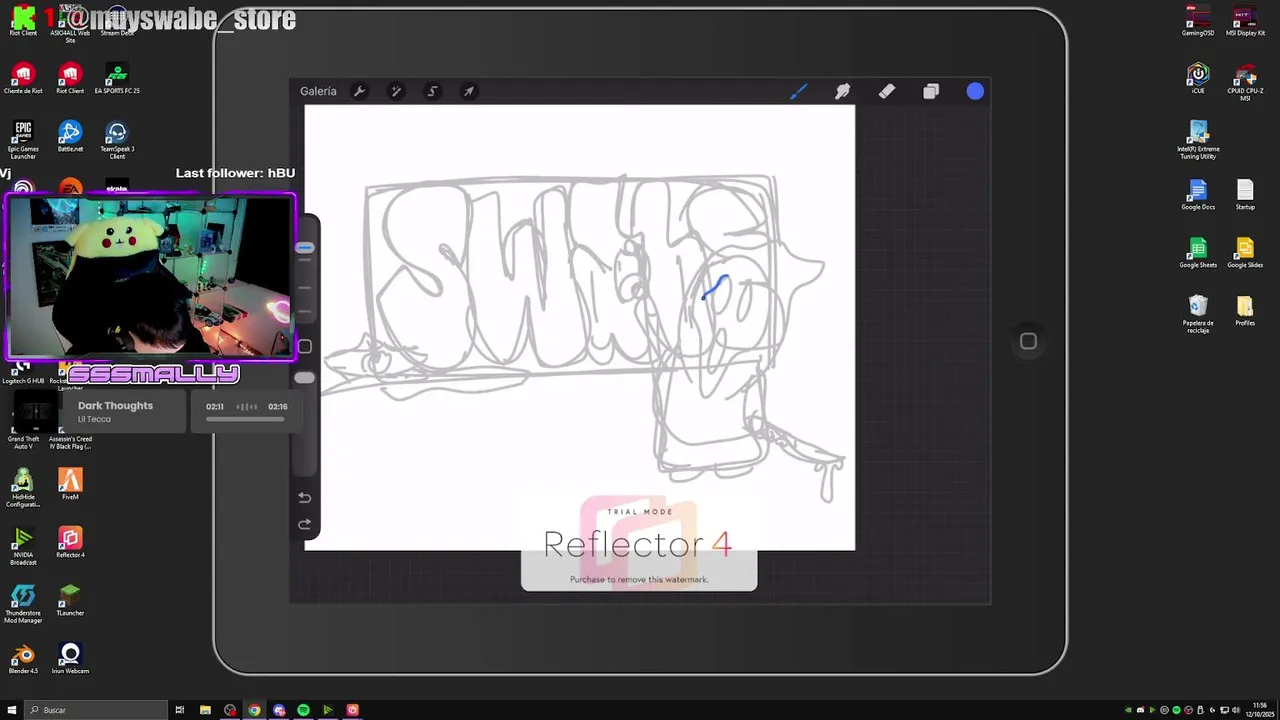Click the brush opacity slider handle
Viewport: 1280px width, 720px height.
[x=305, y=378]
